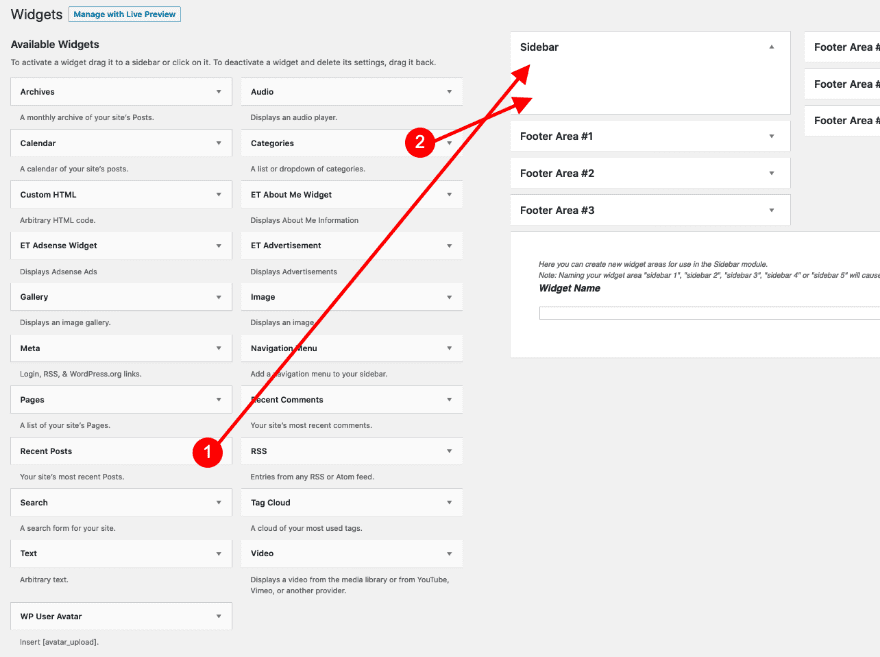
Task: Open the Image widget dropdown arrow
Action: (x=449, y=297)
